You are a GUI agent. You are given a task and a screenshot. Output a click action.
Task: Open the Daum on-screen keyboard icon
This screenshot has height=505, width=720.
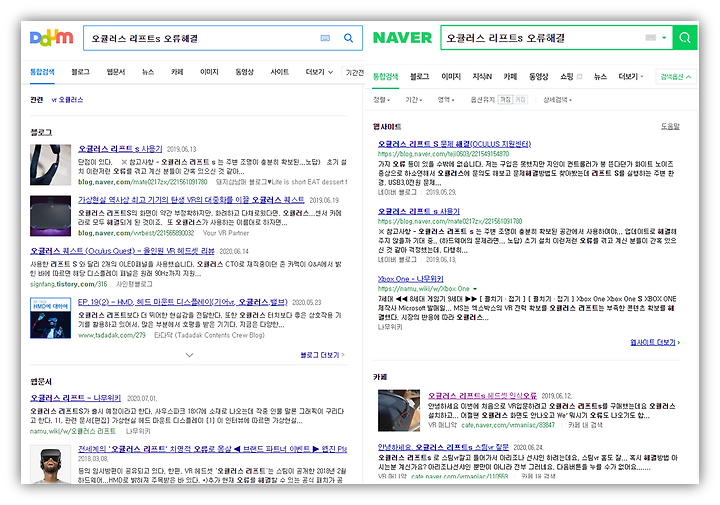325,38
